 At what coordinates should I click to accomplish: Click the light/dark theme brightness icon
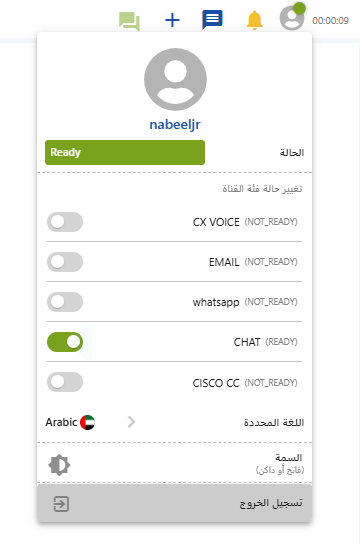59,465
